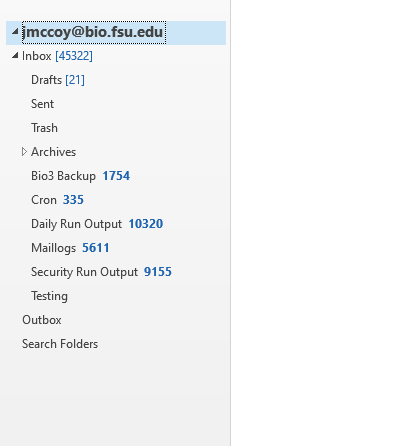Expand the Archives folder arrow
The image size is (406, 446).
24,152
